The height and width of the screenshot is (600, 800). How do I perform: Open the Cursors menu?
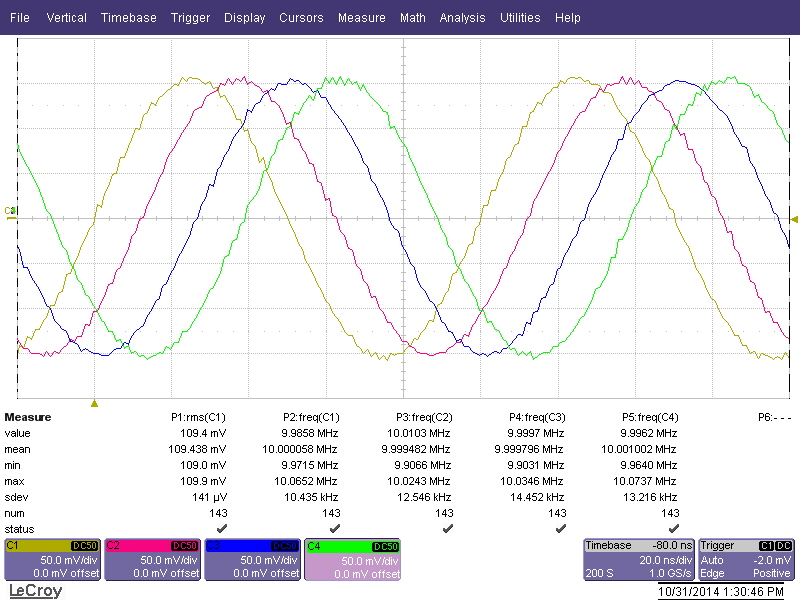[x=301, y=18]
